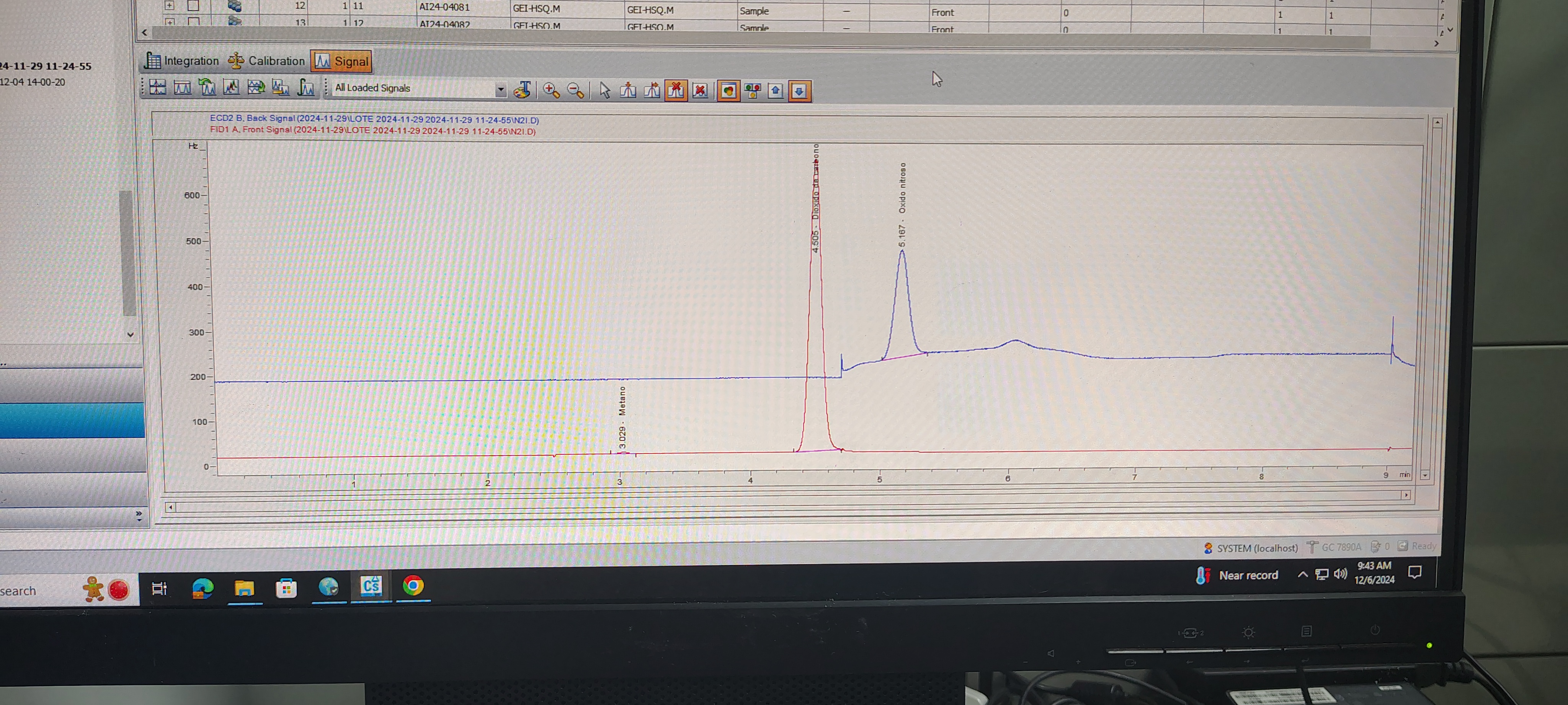Tick the checkbox in sample row 13
Screen dimensions: 1568x705
point(193,22)
